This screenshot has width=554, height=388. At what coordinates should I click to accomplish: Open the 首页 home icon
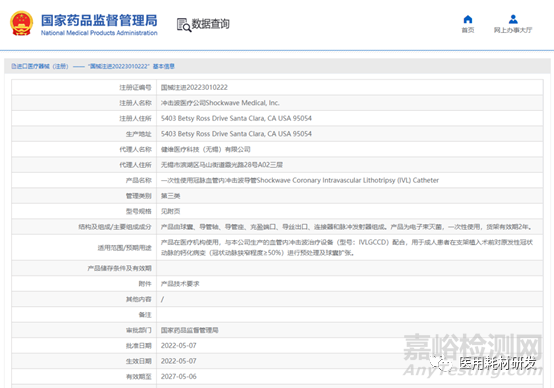point(468,19)
